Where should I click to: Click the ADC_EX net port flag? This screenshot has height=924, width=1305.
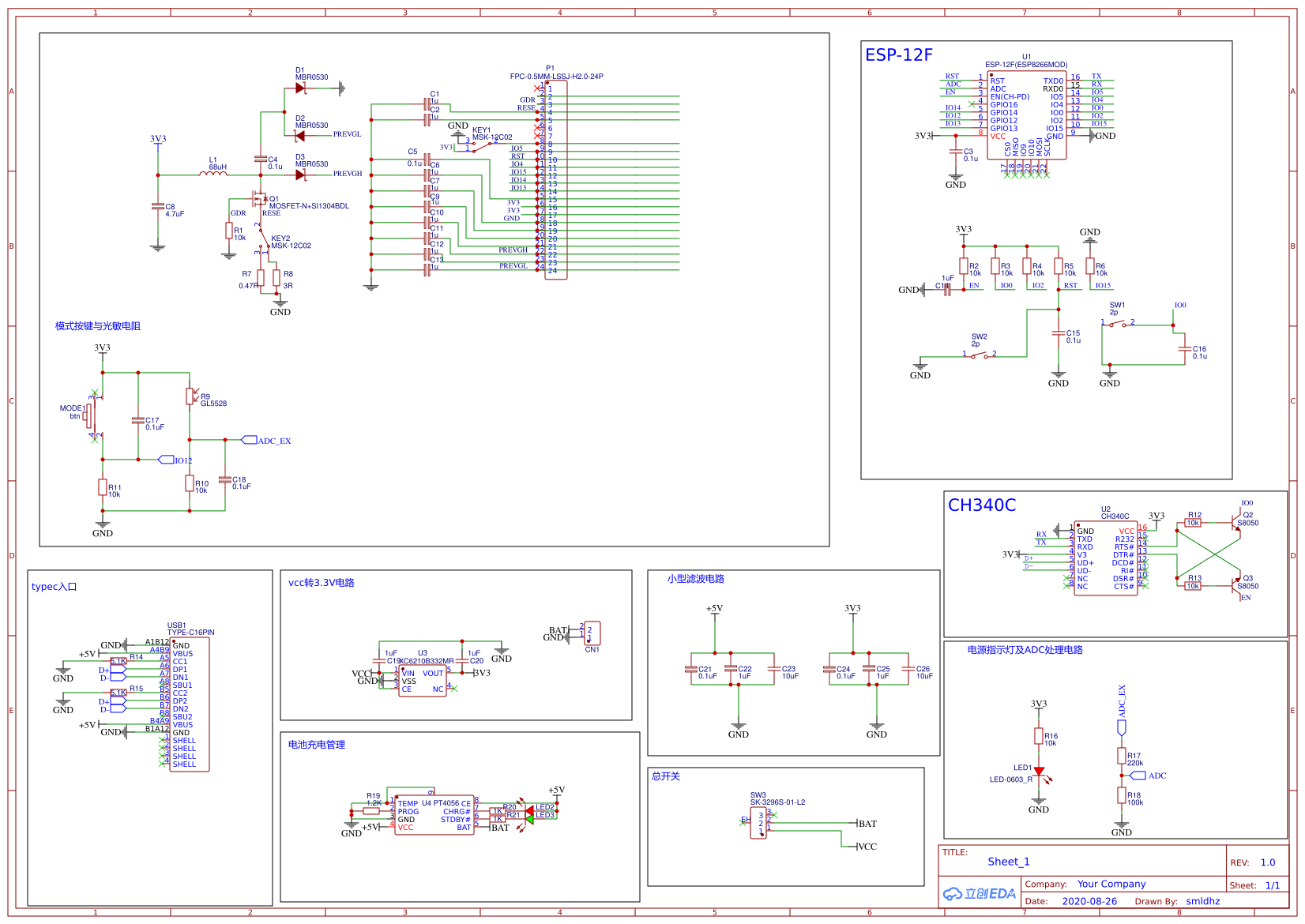[x=249, y=440]
